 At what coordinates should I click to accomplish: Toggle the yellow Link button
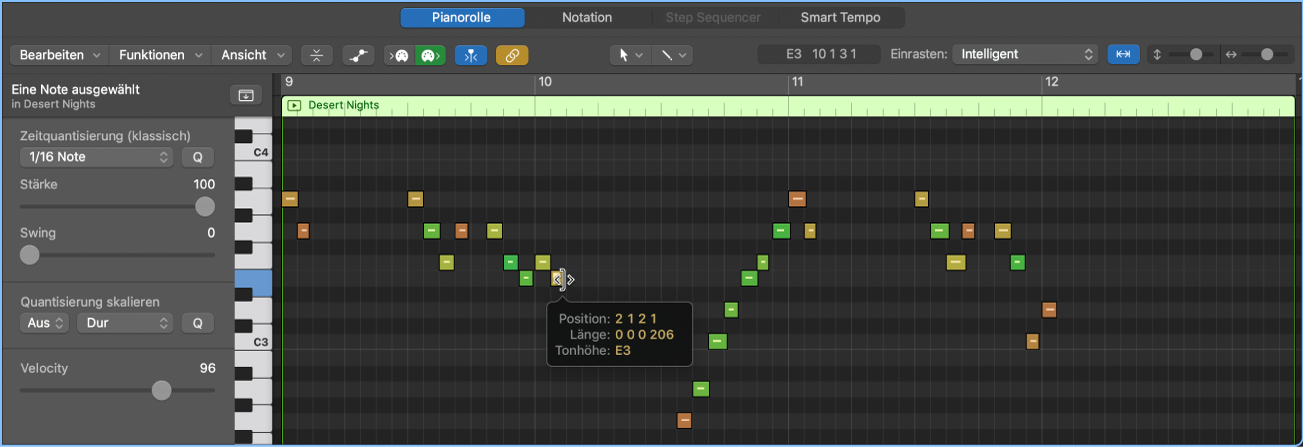click(512, 55)
